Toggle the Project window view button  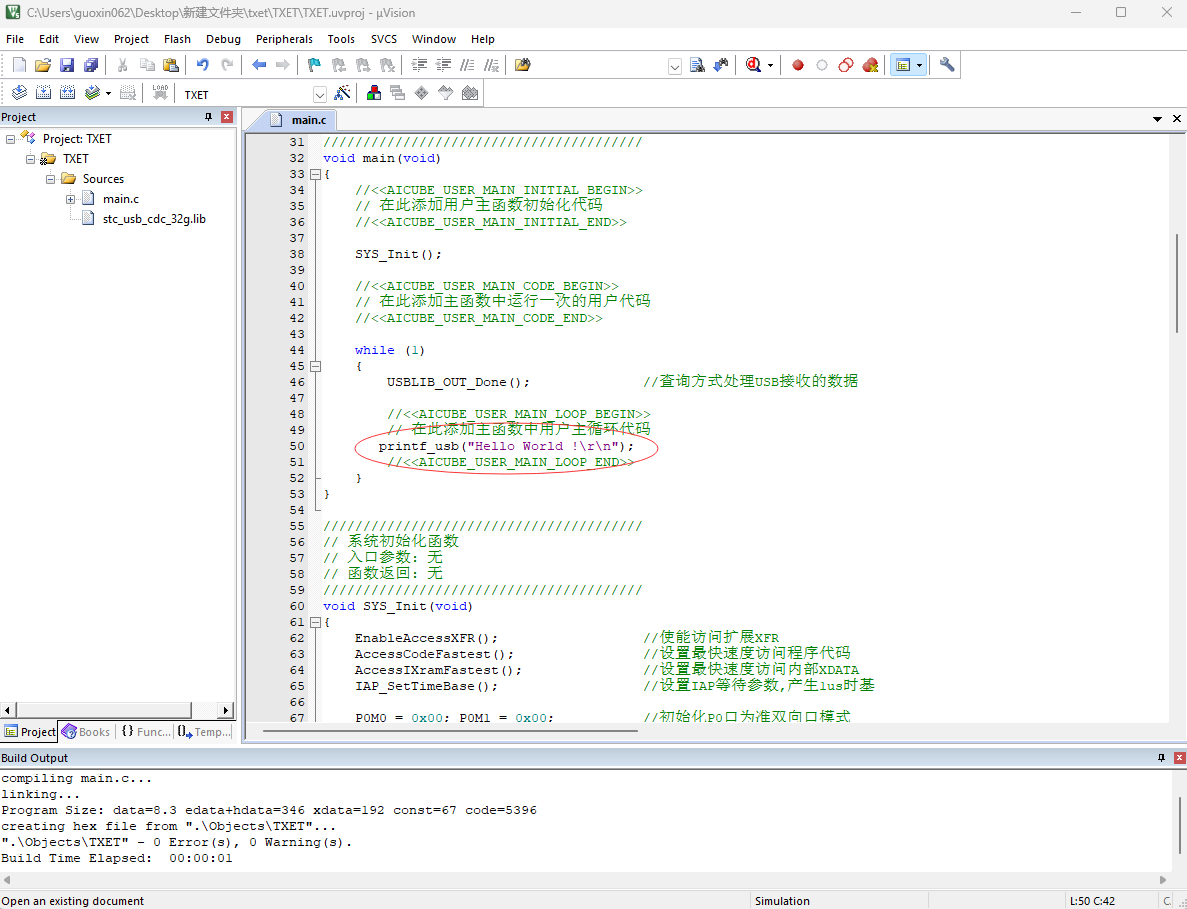point(903,65)
